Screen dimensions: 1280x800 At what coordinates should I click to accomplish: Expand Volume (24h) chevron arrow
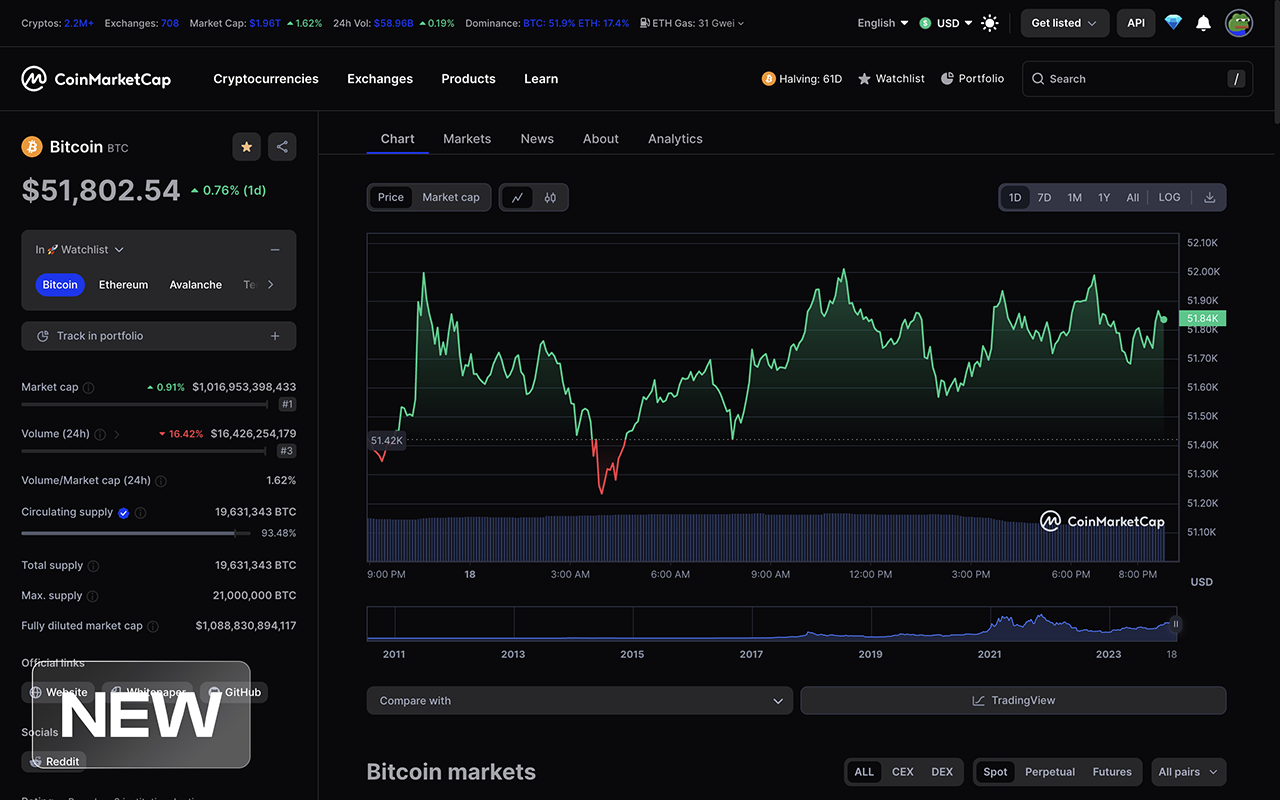click(x=117, y=435)
